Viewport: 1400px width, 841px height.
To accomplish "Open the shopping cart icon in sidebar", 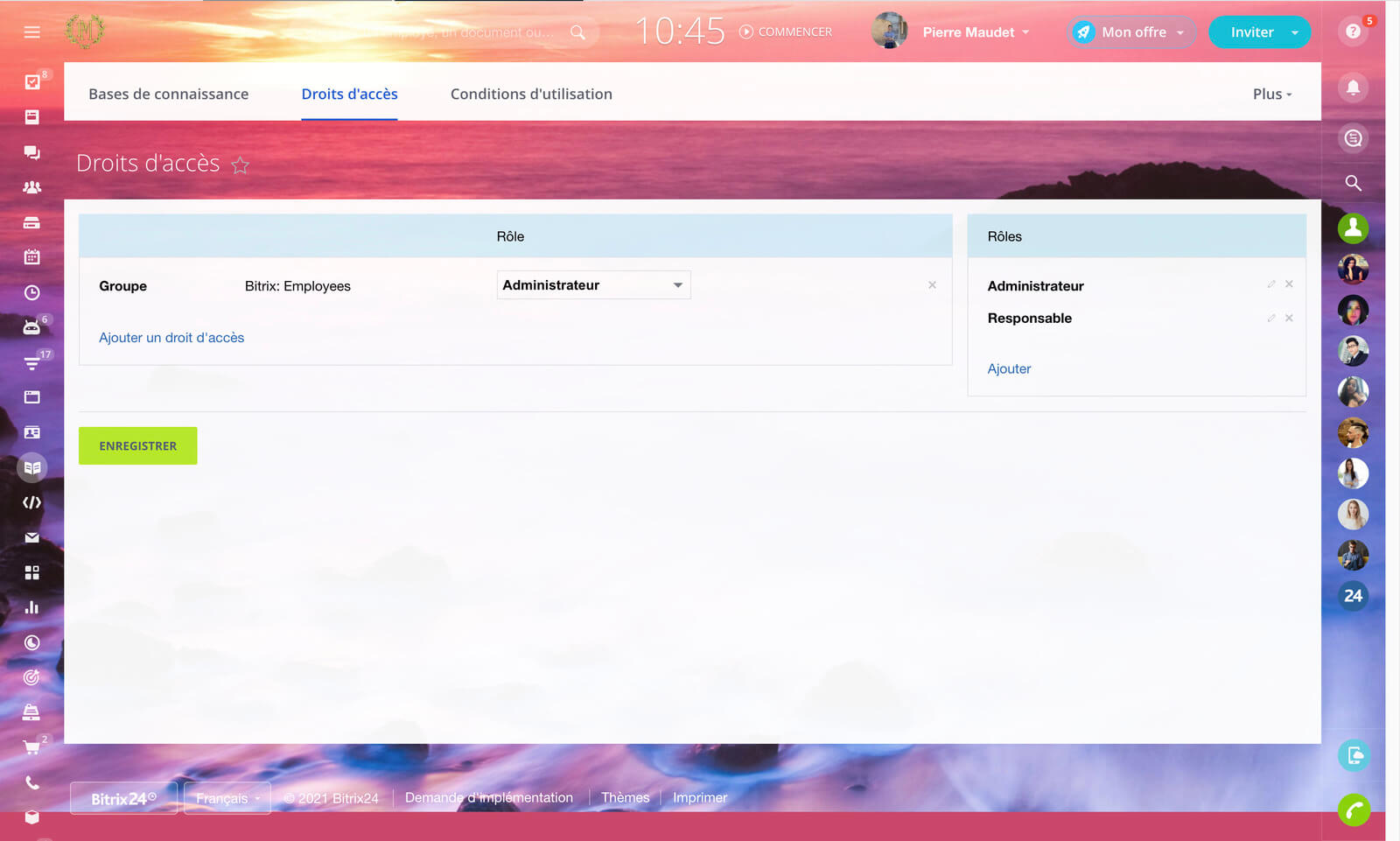I will pyautogui.click(x=31, y=747).
